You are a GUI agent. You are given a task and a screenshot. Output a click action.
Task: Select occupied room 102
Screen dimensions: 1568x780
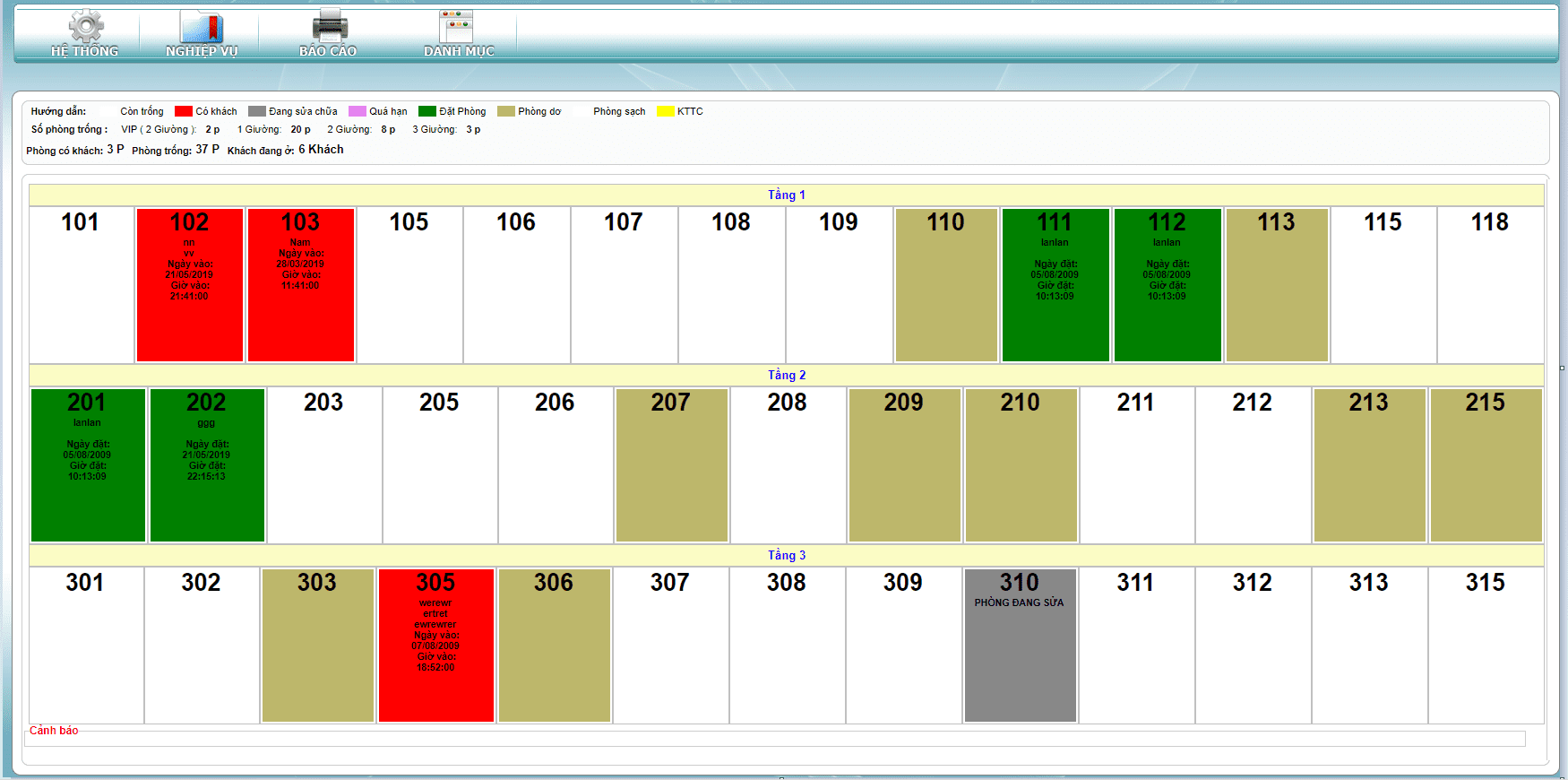[189, 285]
